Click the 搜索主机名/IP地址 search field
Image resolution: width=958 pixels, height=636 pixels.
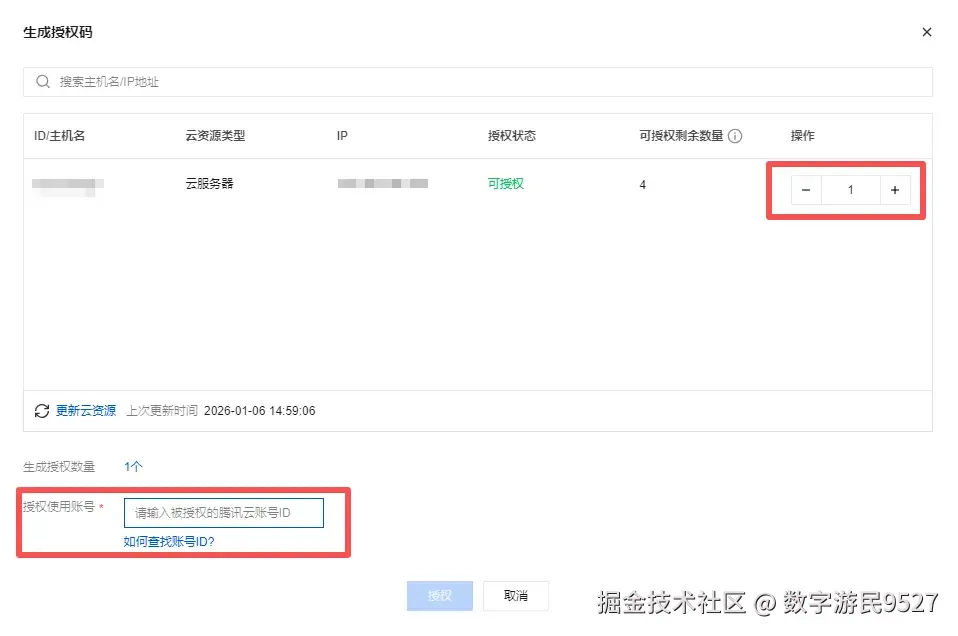pos(300,81)
